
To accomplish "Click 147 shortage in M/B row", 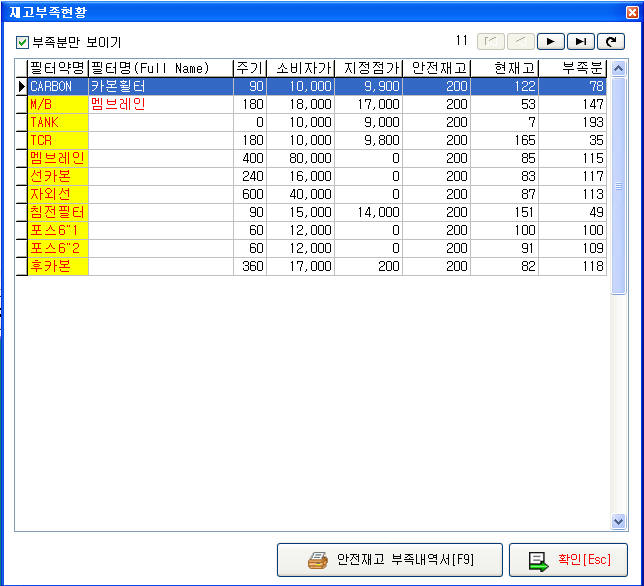I will (x=573, y=104).
